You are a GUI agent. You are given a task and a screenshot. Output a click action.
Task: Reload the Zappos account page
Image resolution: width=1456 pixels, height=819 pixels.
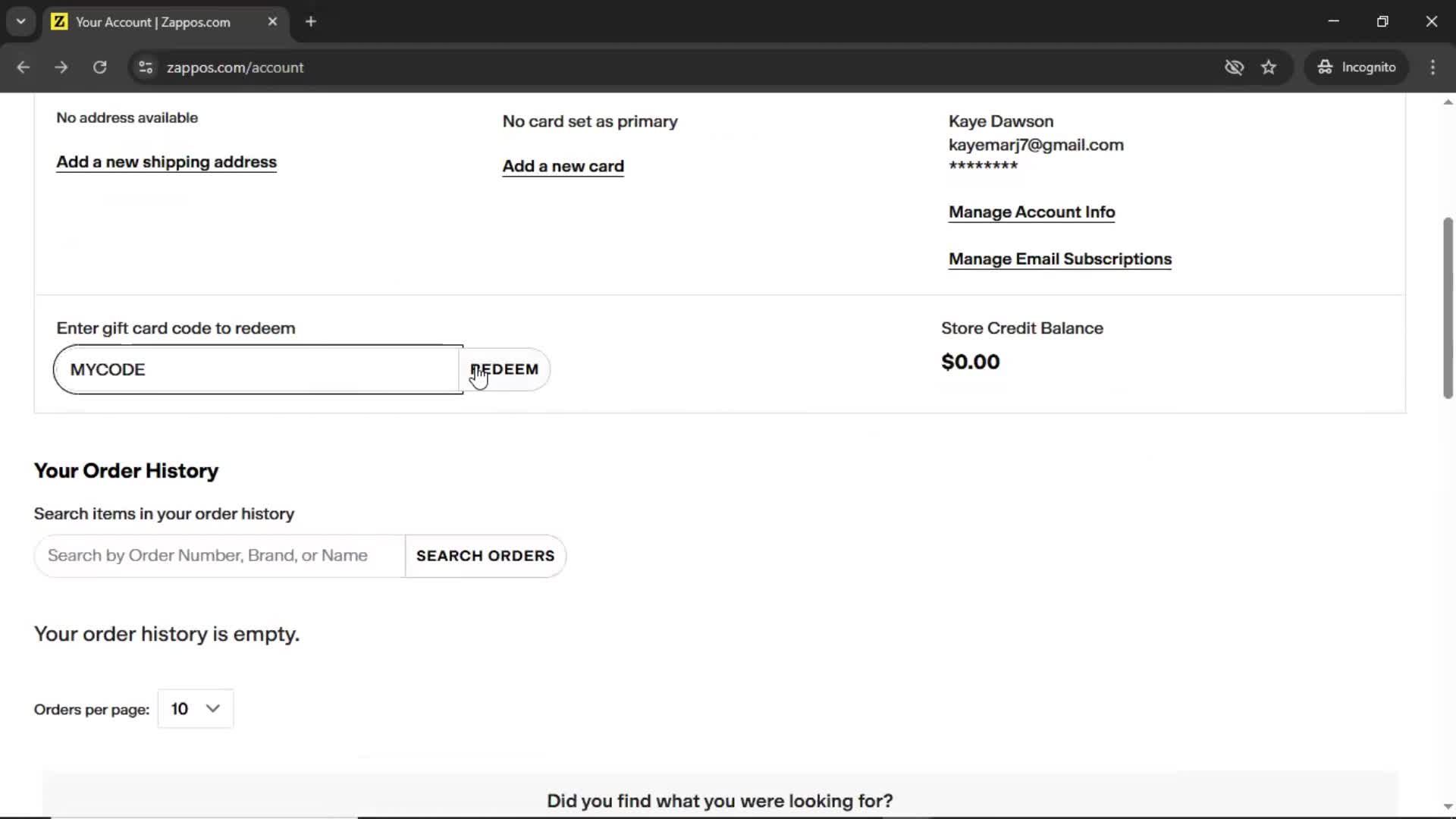pyautogui.click(x=99, y=67)
